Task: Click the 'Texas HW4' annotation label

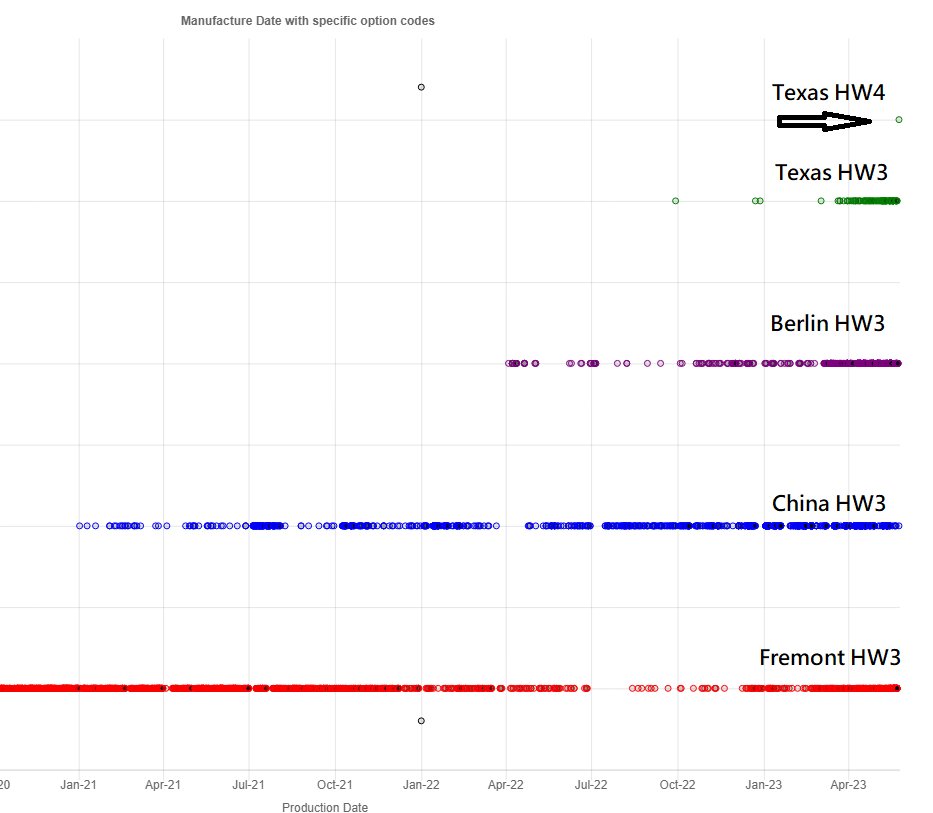Action: click(x=828, y=92)
